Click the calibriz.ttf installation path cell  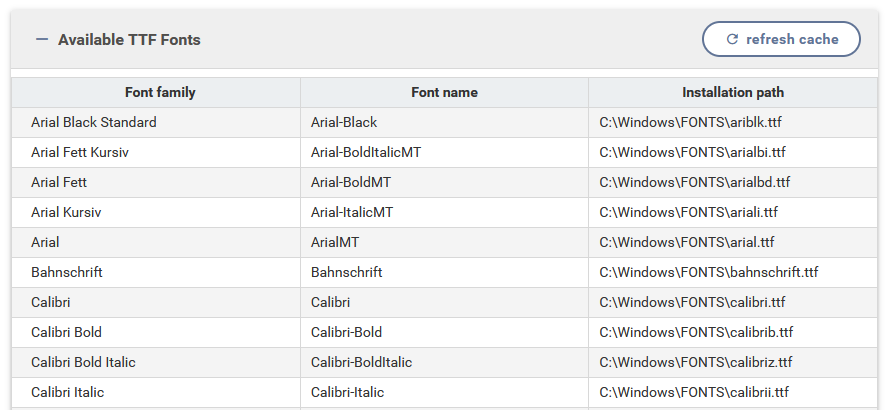[695, 362]
